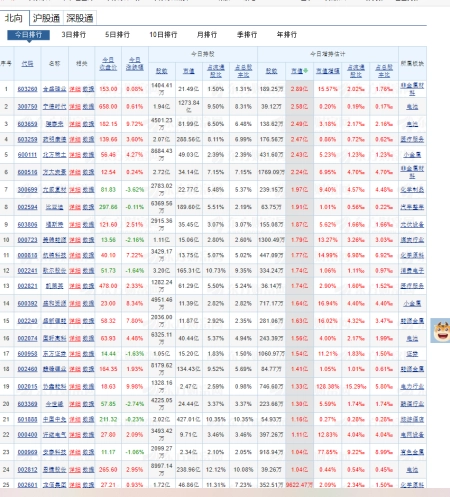Sort by the 代码 column header

click(x=27, y=63)
